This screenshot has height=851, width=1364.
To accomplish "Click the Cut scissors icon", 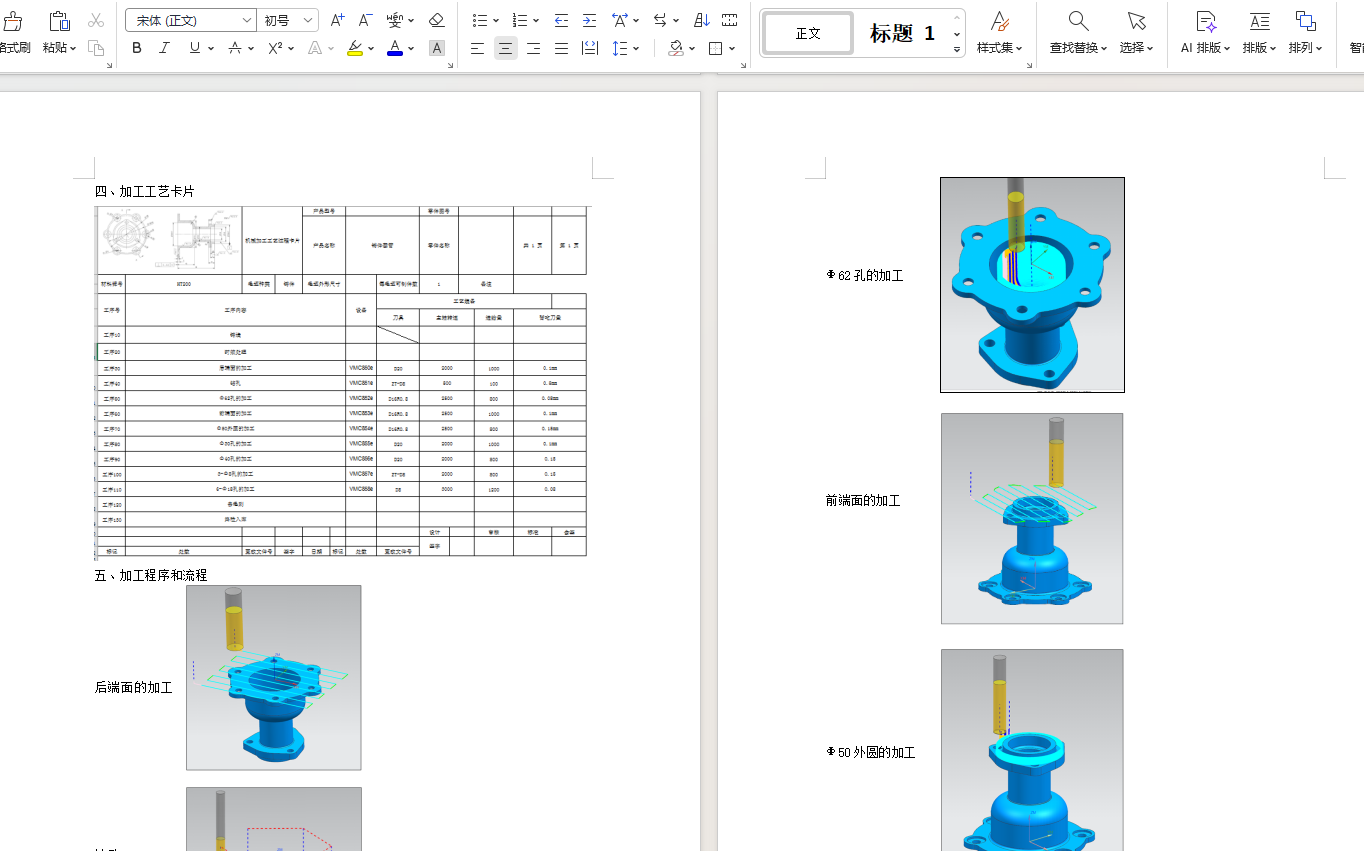I will pos(96,20).
